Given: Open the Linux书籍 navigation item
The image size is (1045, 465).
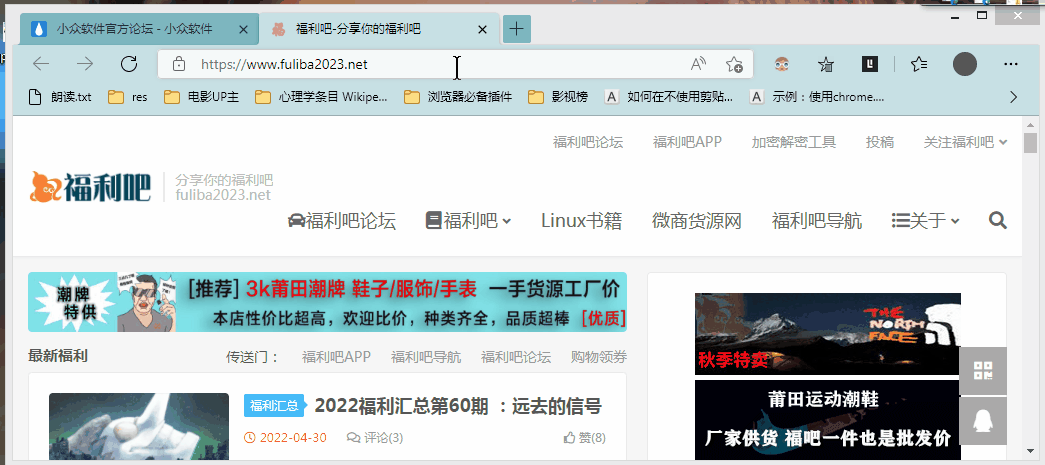Looking at the screenshot, I should point(581,221).
